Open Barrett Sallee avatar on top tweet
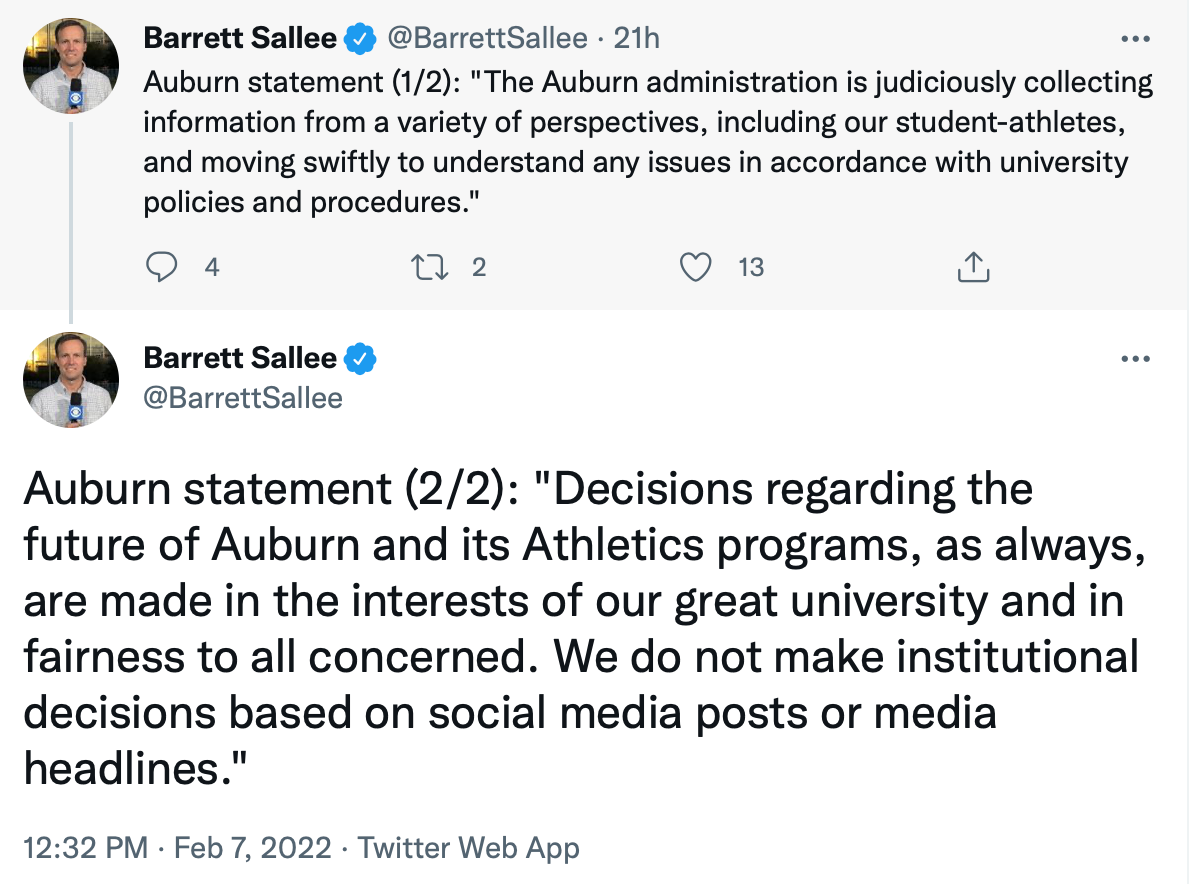The width and height of the screenshot is (1196, 884). coord(71,66)
